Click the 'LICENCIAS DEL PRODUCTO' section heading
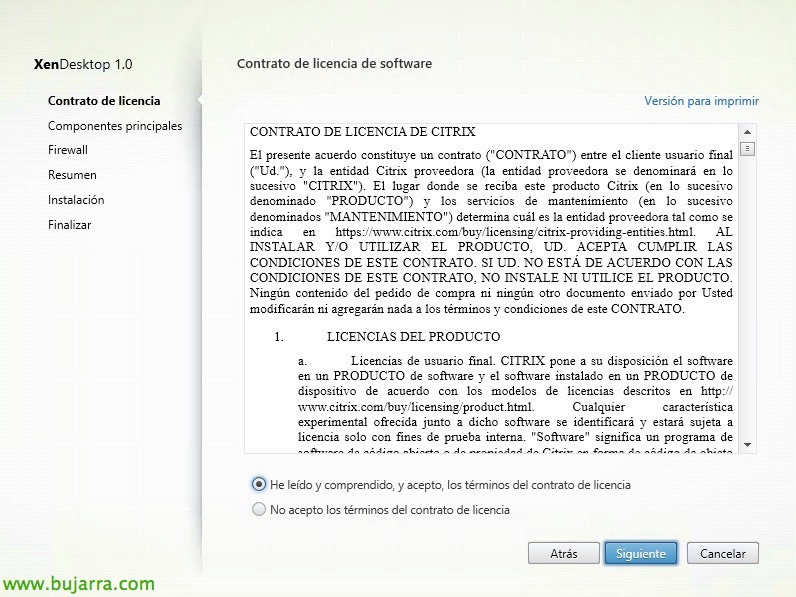Viewport: 796px width, 597px height. pos(414,336)
